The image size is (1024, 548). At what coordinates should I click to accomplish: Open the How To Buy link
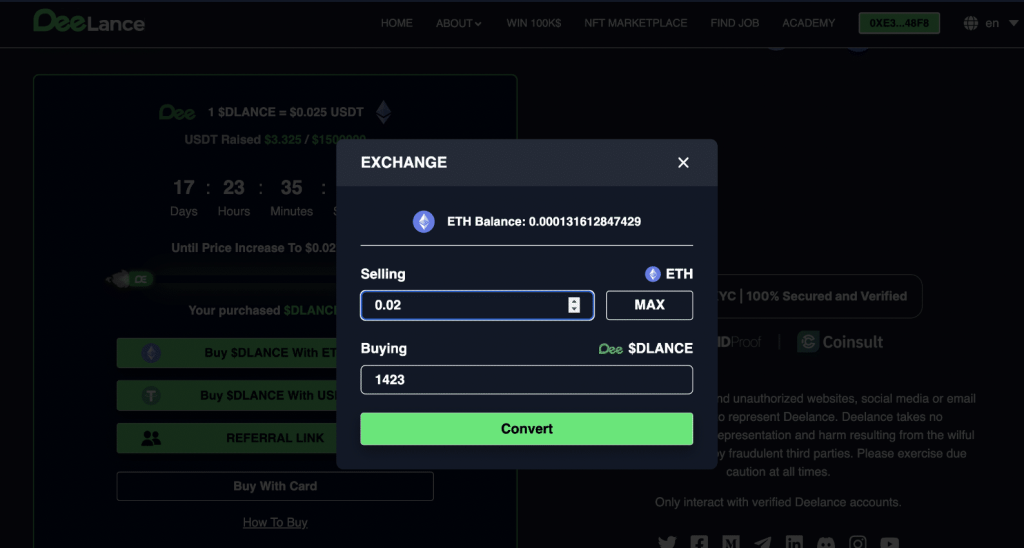pyautogui.click(x=275, y=522)
